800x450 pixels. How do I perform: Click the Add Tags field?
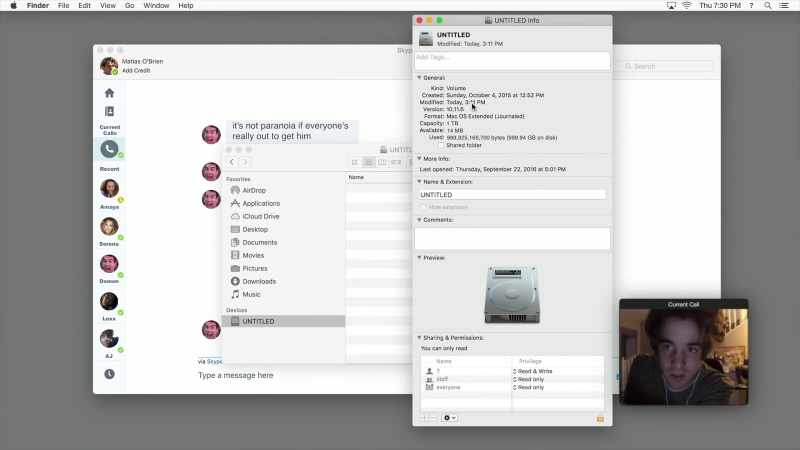click(512, 61)
